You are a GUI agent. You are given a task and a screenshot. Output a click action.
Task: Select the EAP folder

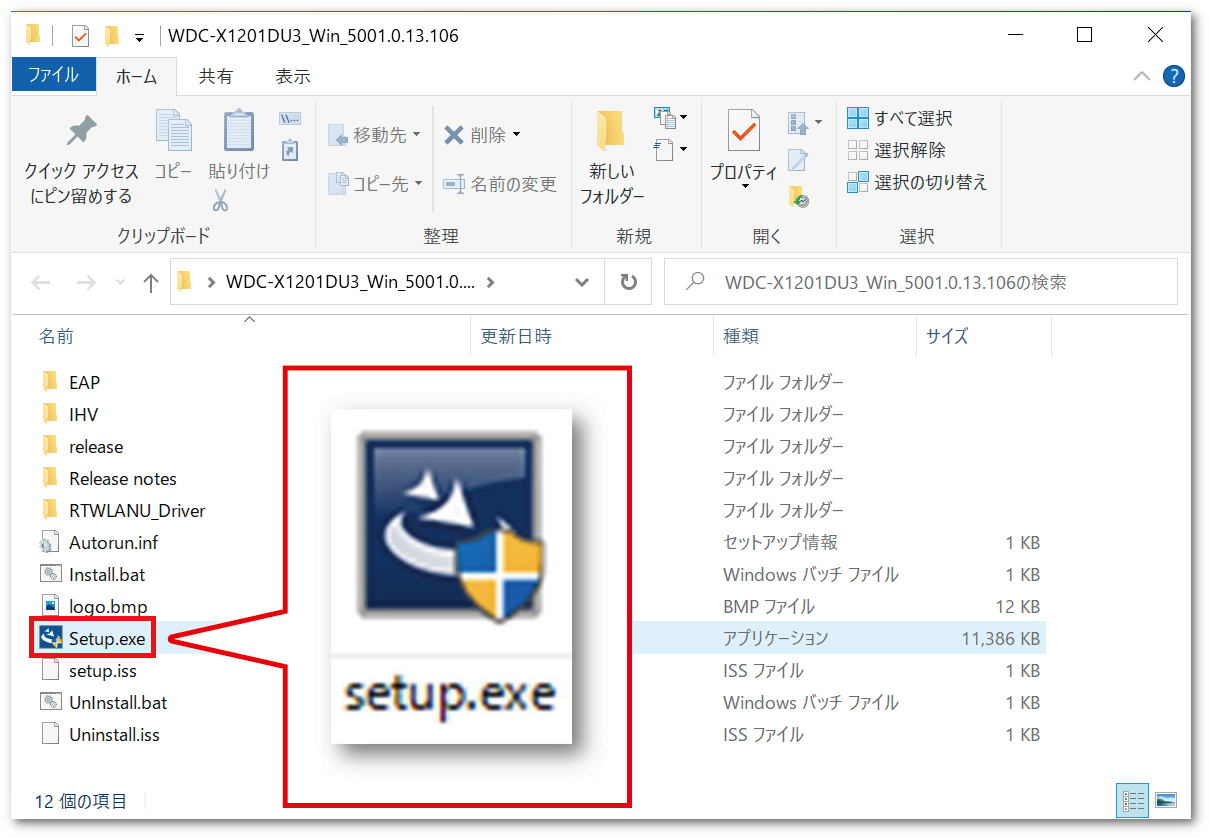(84, 382)
